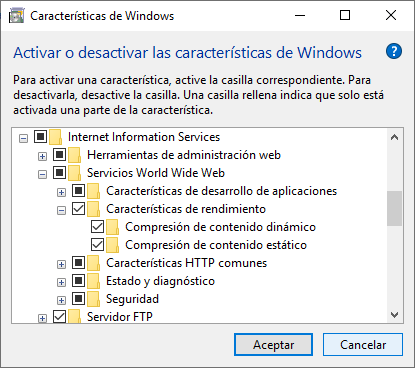Select Compresión de contenido estático label
This screenshot has height=368, width=415.
click(216, 245)
